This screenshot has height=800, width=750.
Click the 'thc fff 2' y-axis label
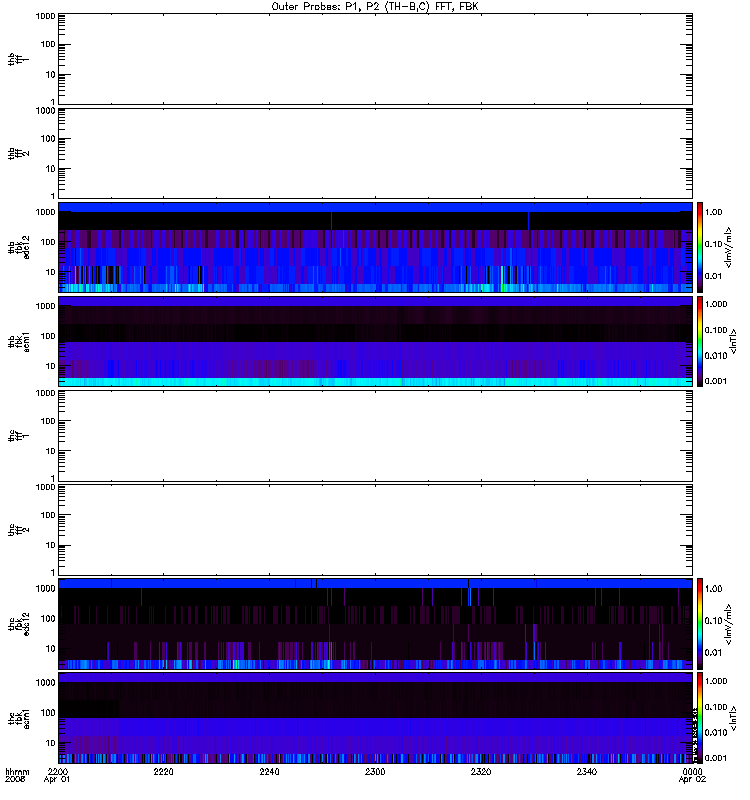18,530
